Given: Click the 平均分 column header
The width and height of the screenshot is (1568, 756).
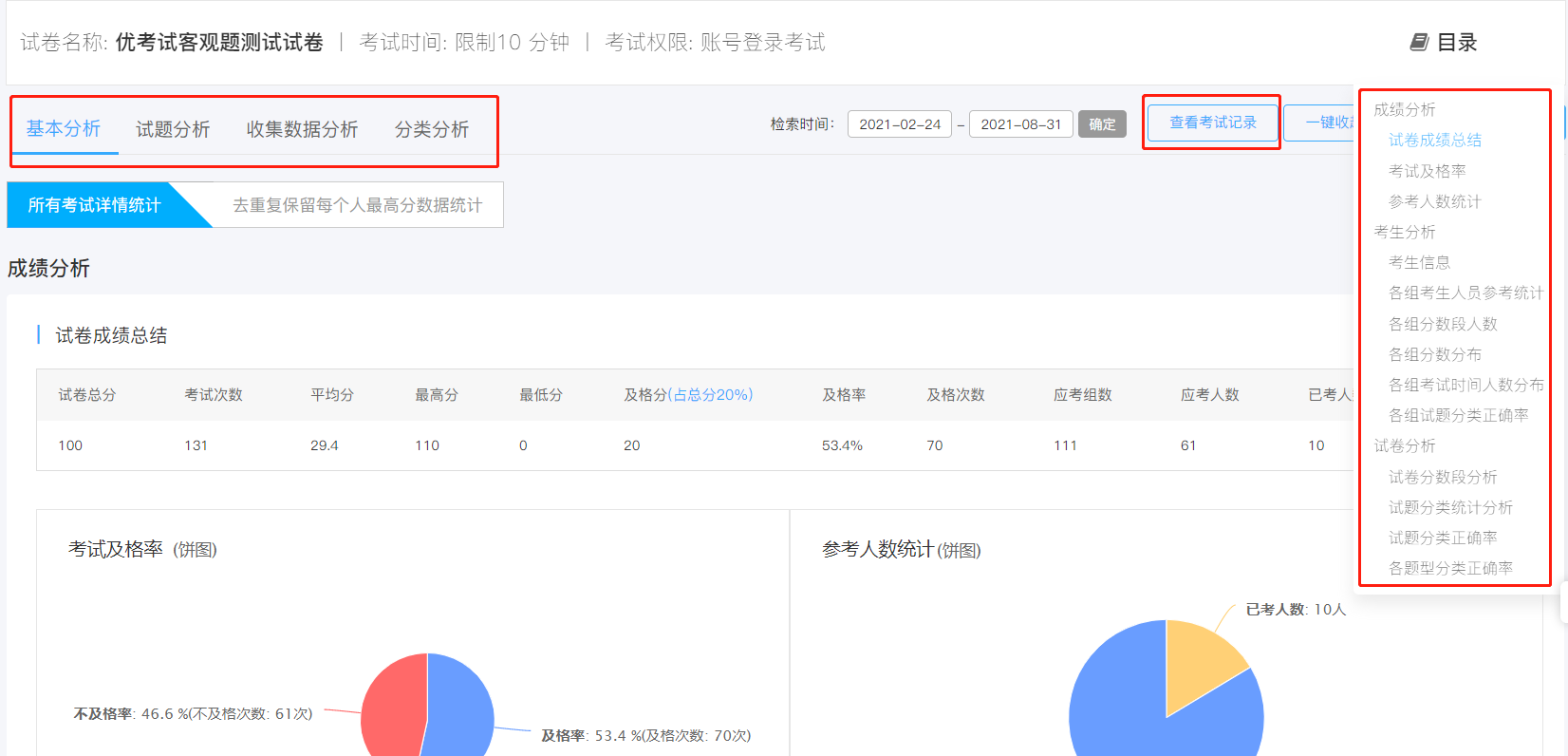Looking at the screenshot, I should point(332,394).
